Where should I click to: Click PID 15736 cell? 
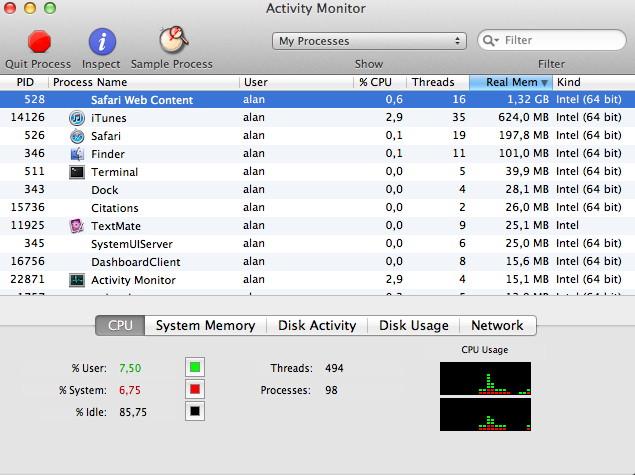28,207
